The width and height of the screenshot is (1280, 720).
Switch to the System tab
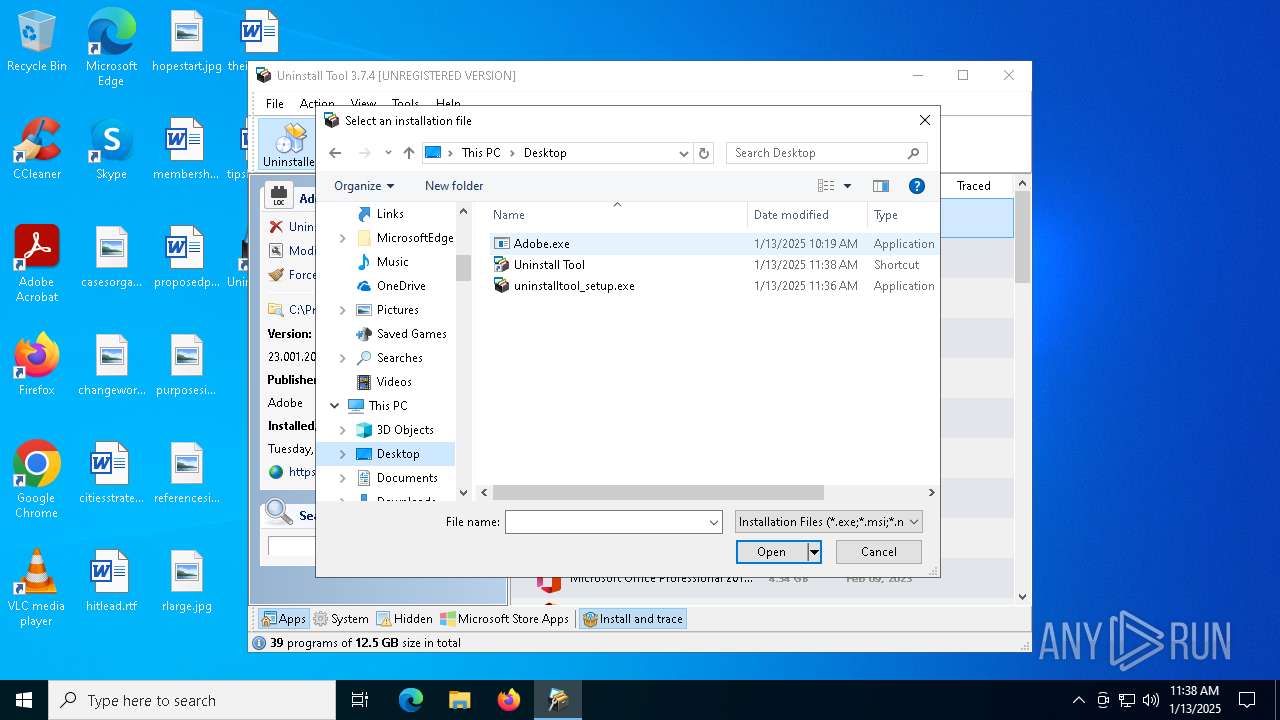click(x=341, y=619)
